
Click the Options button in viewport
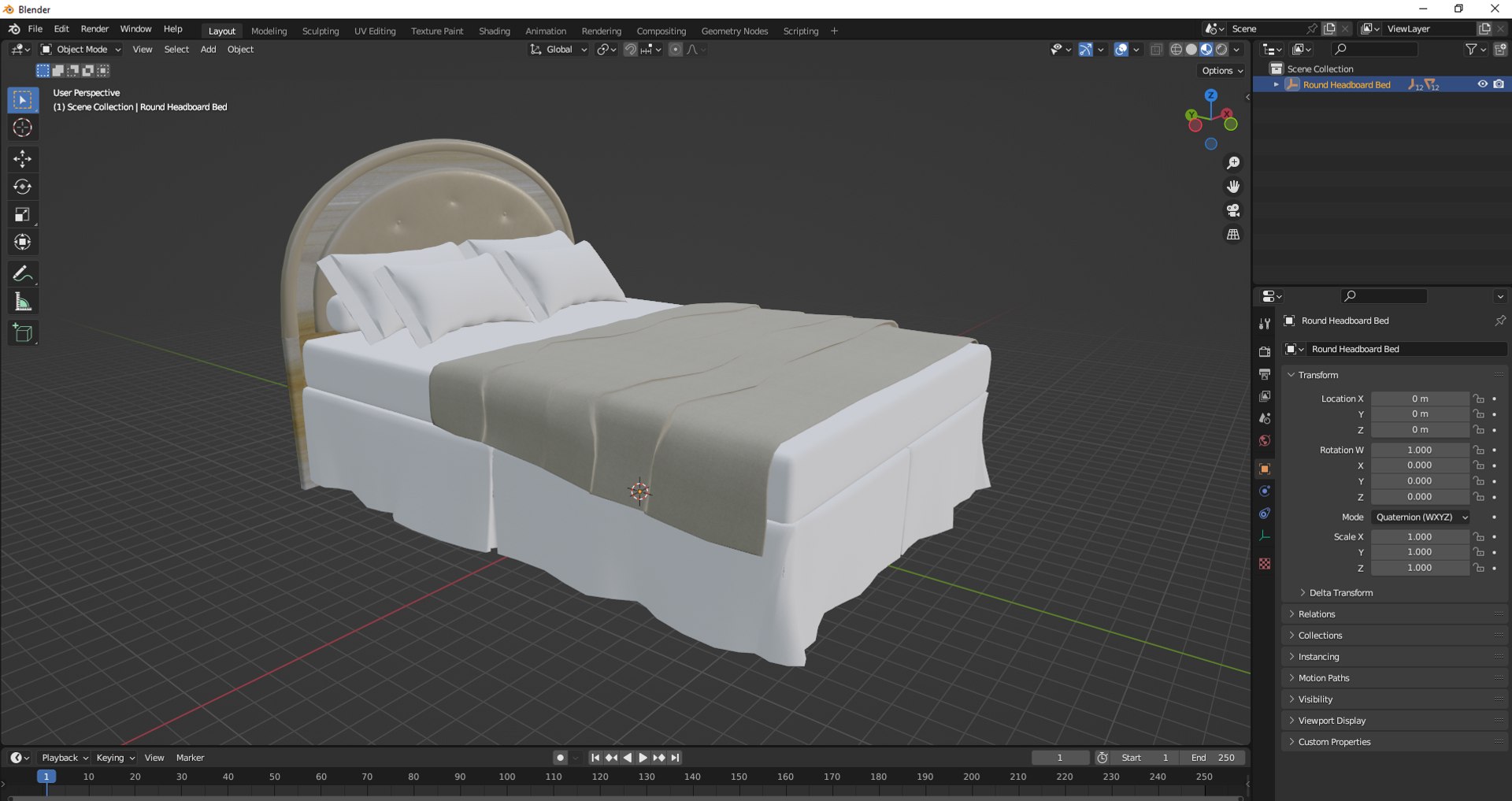(1223, 71)
